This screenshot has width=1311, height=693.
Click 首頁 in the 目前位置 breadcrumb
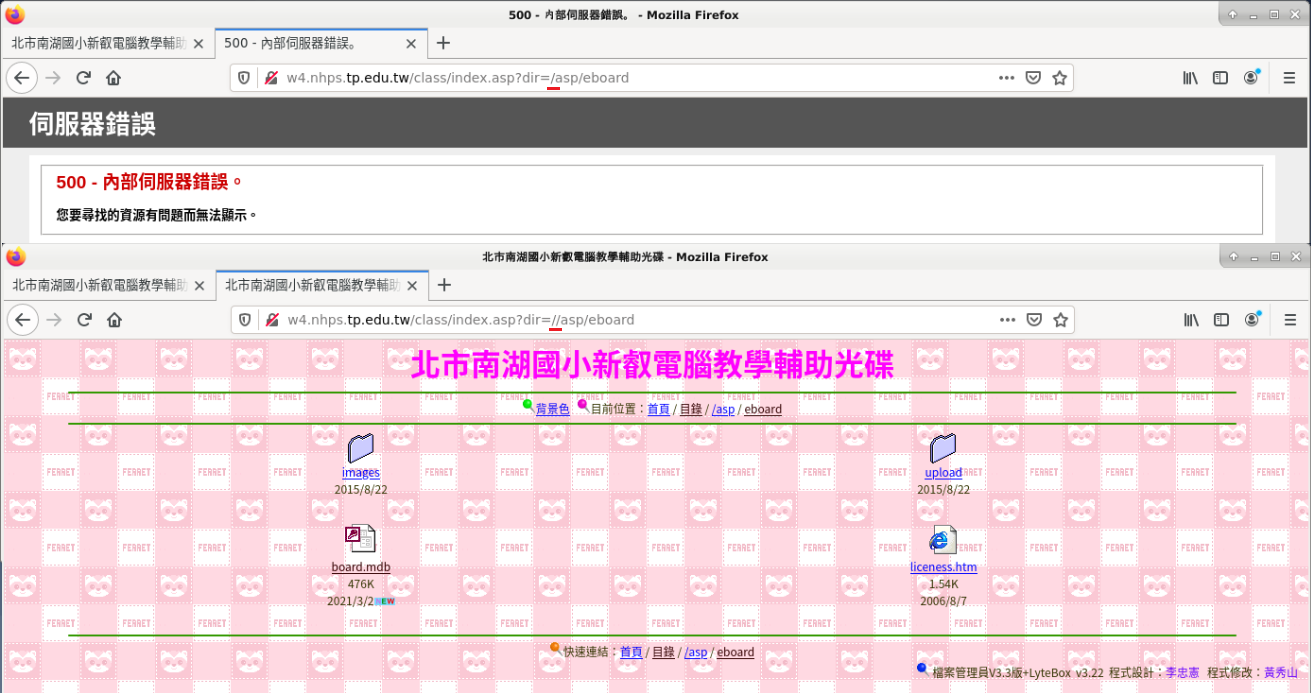(659, 409)
